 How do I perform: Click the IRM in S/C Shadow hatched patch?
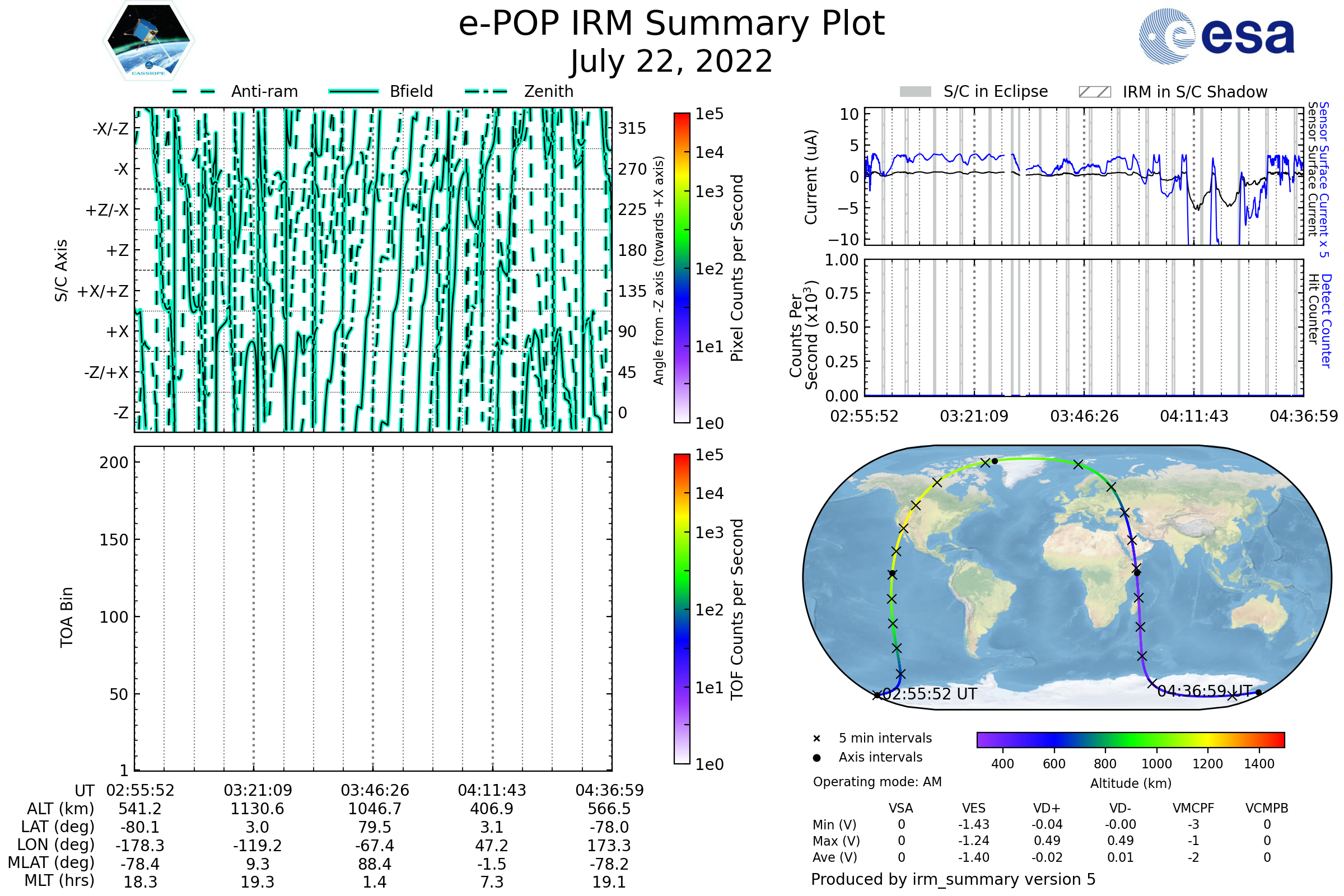pyautogui.click(x=1094, y=92)
